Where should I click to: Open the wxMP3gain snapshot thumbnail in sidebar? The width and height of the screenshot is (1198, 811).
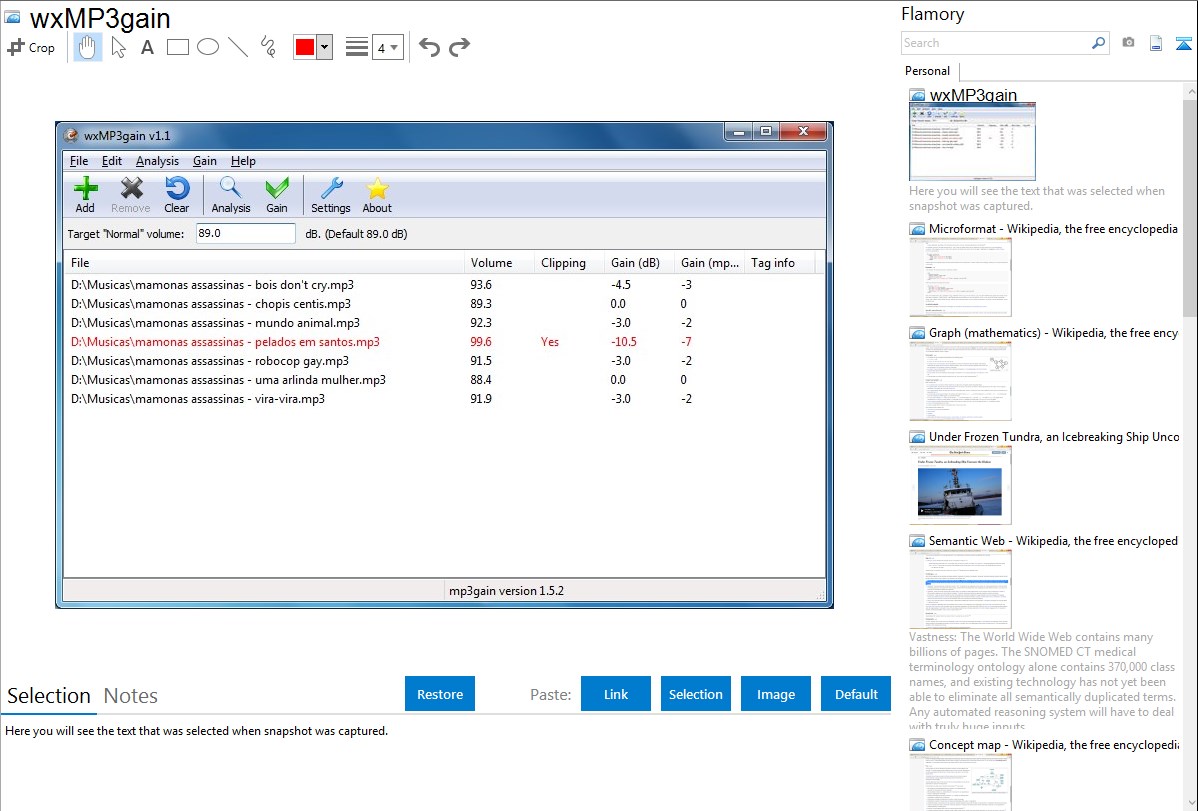point(972,141)
